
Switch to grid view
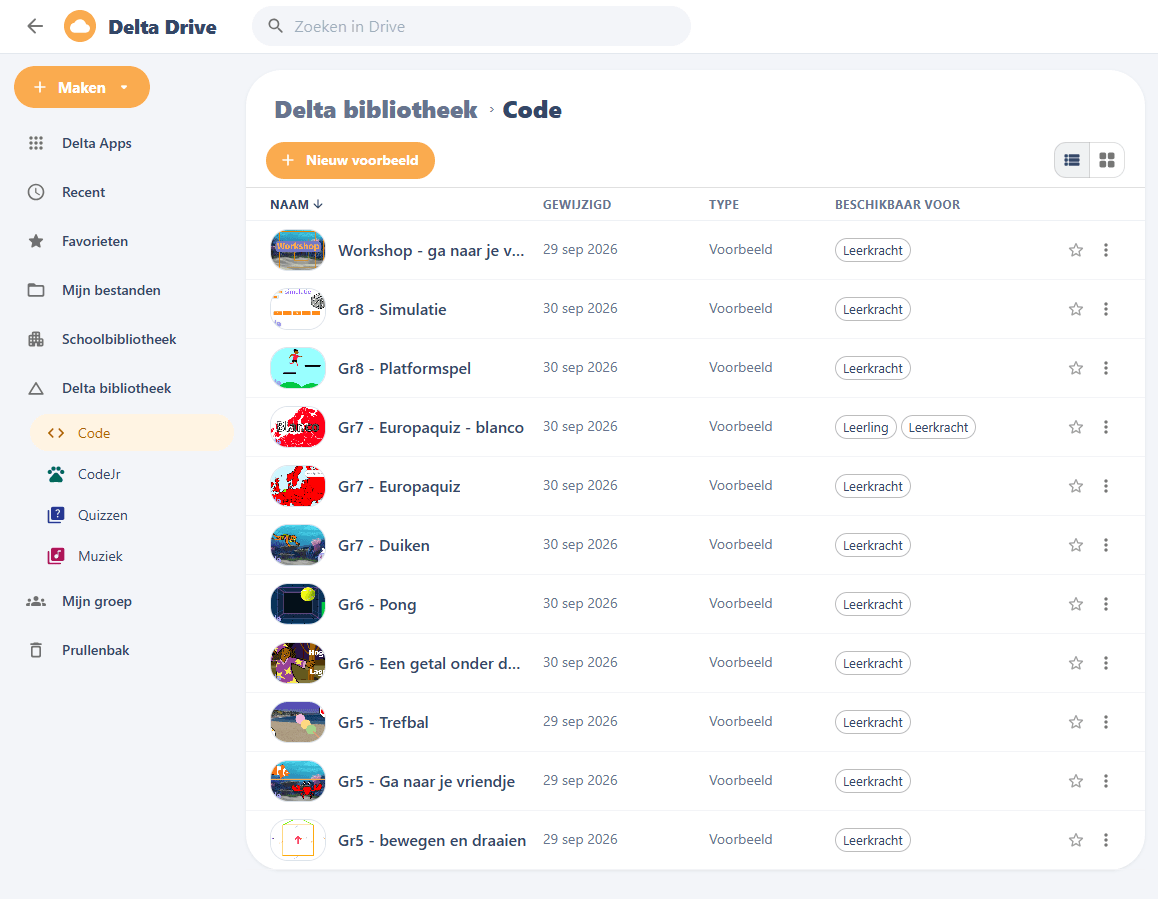pos(1106,160)
